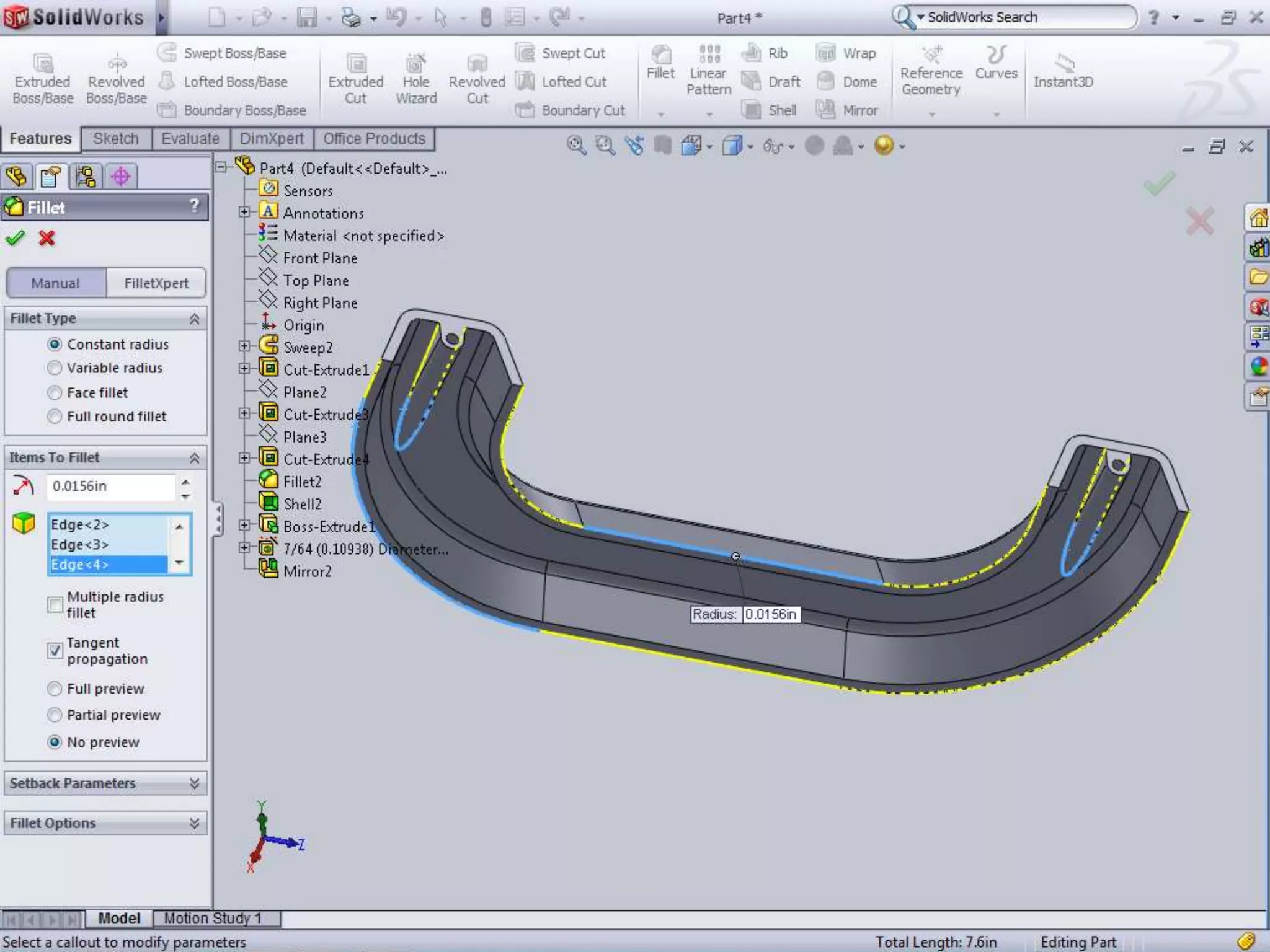This screenshot has height=952, width=1270.
Task: Cancel fillet with red X
Action: [47, 238]
